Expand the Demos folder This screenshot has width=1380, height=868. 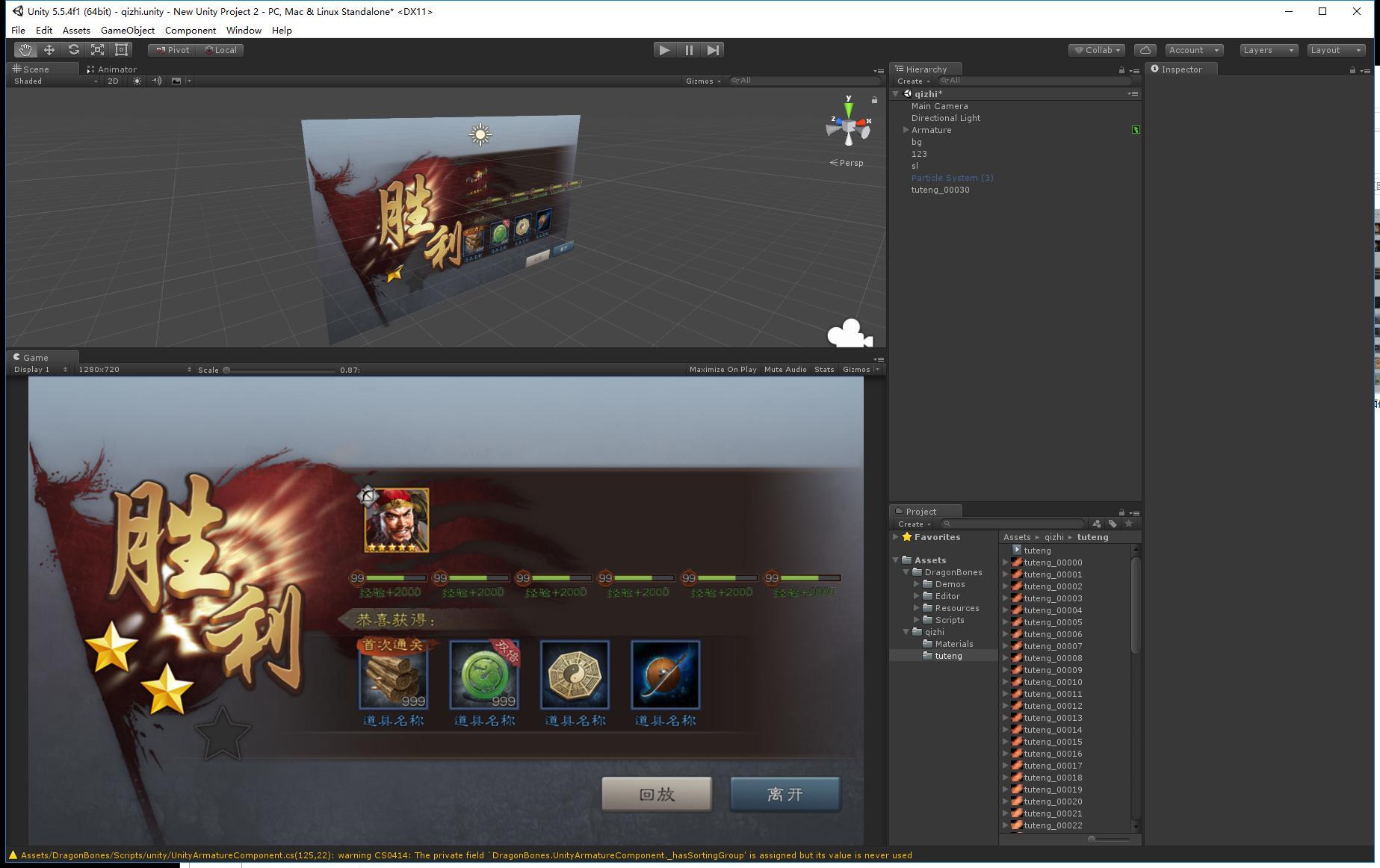pyautogui.click(x=917, y=584)
